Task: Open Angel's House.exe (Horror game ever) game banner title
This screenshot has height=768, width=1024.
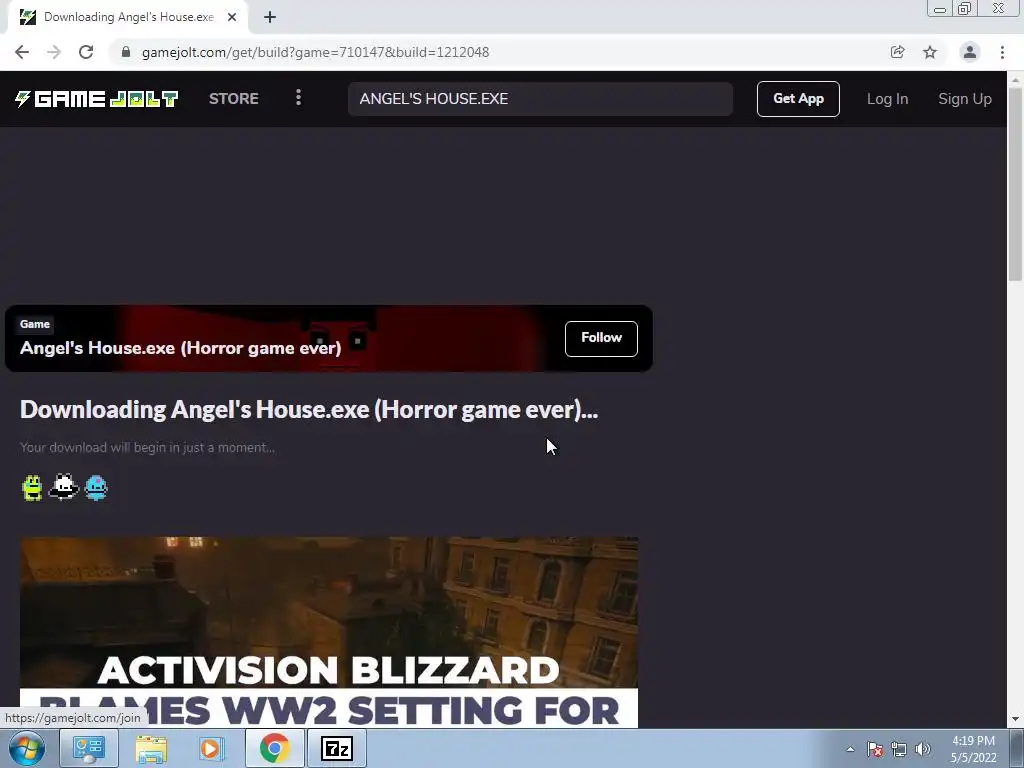Action: pyautogui.click(x=180, y=348)
